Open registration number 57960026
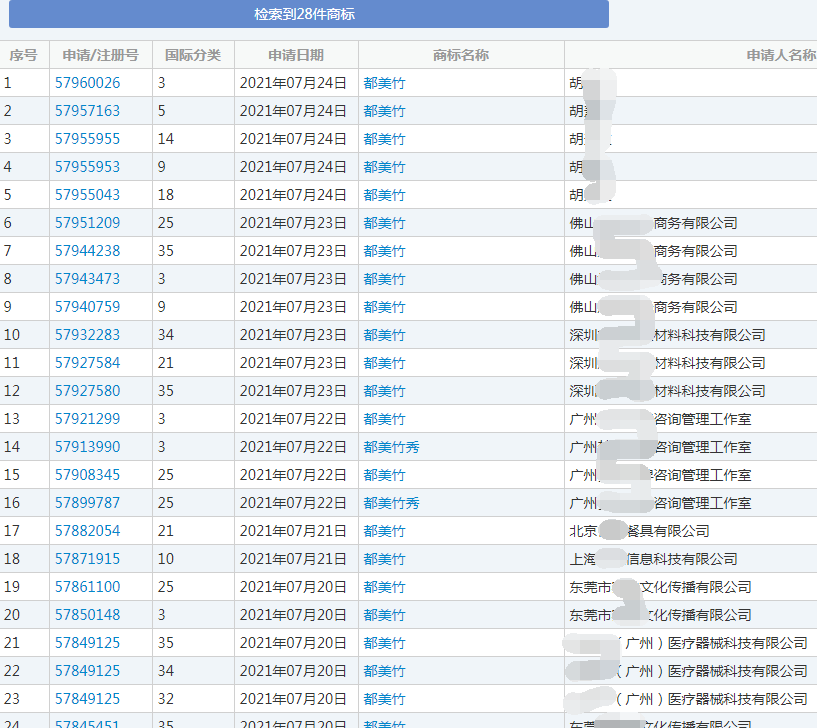Image resolution: width=817 pixels, height=728 pixels. (87, 83)
